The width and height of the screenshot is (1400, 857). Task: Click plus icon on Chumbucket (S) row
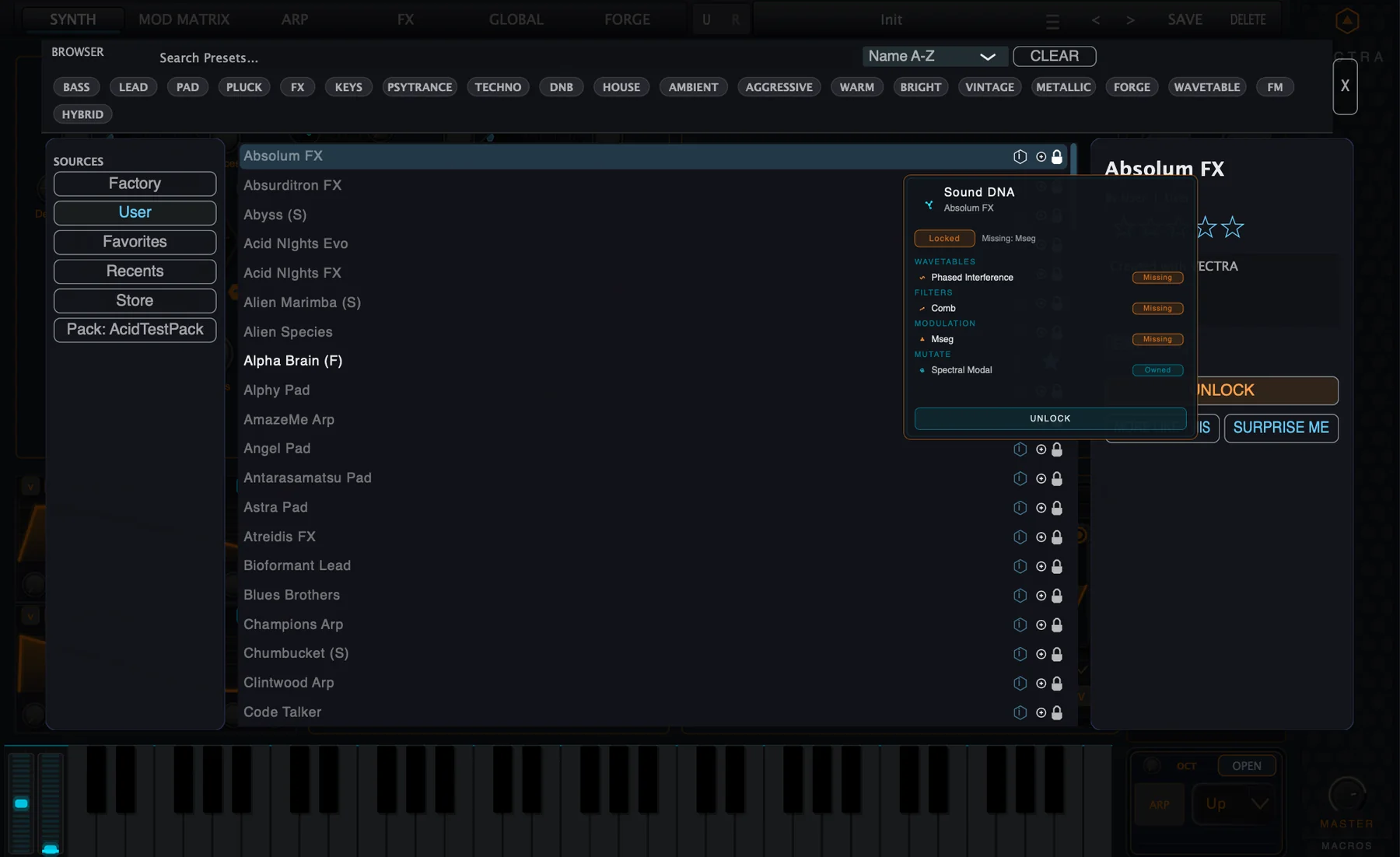point(1041,655)
